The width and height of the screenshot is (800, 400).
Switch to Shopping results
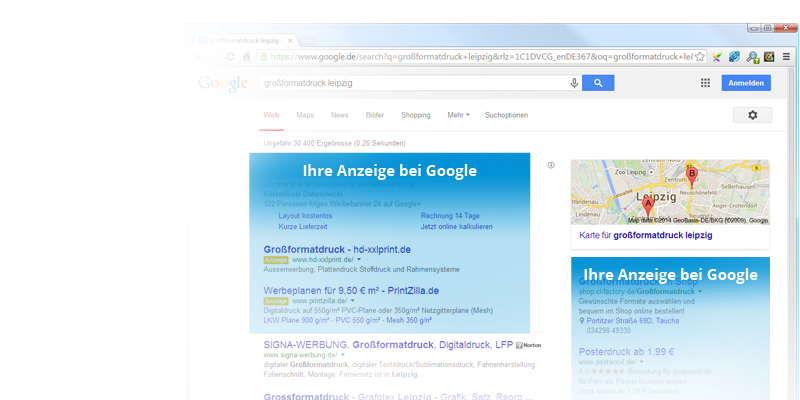pos(415,115)
